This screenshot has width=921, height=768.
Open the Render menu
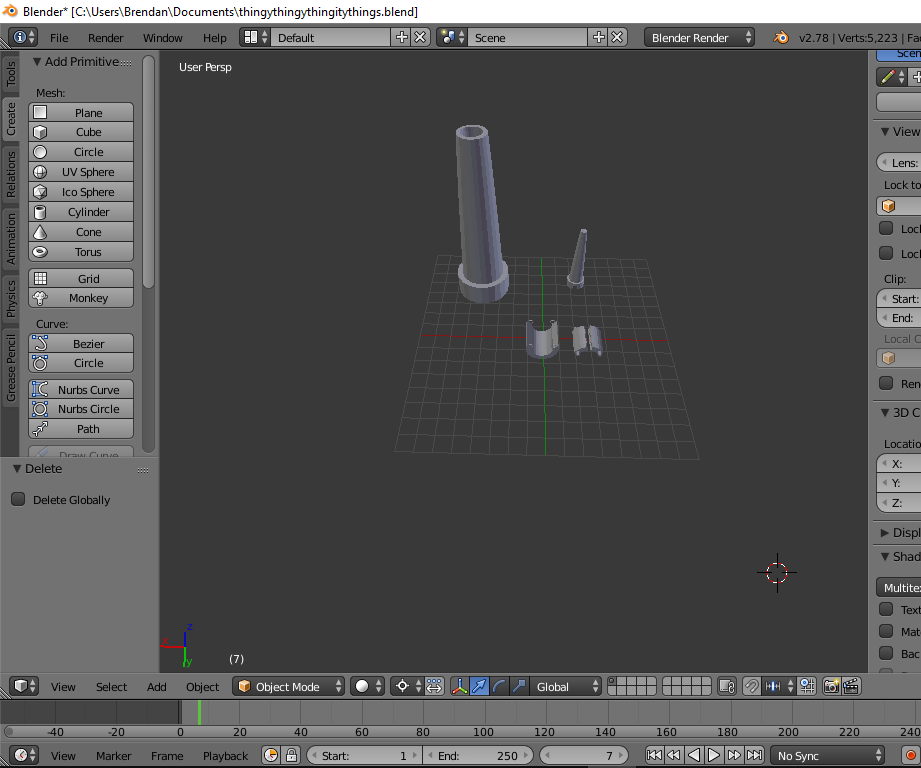pos(105,38)
